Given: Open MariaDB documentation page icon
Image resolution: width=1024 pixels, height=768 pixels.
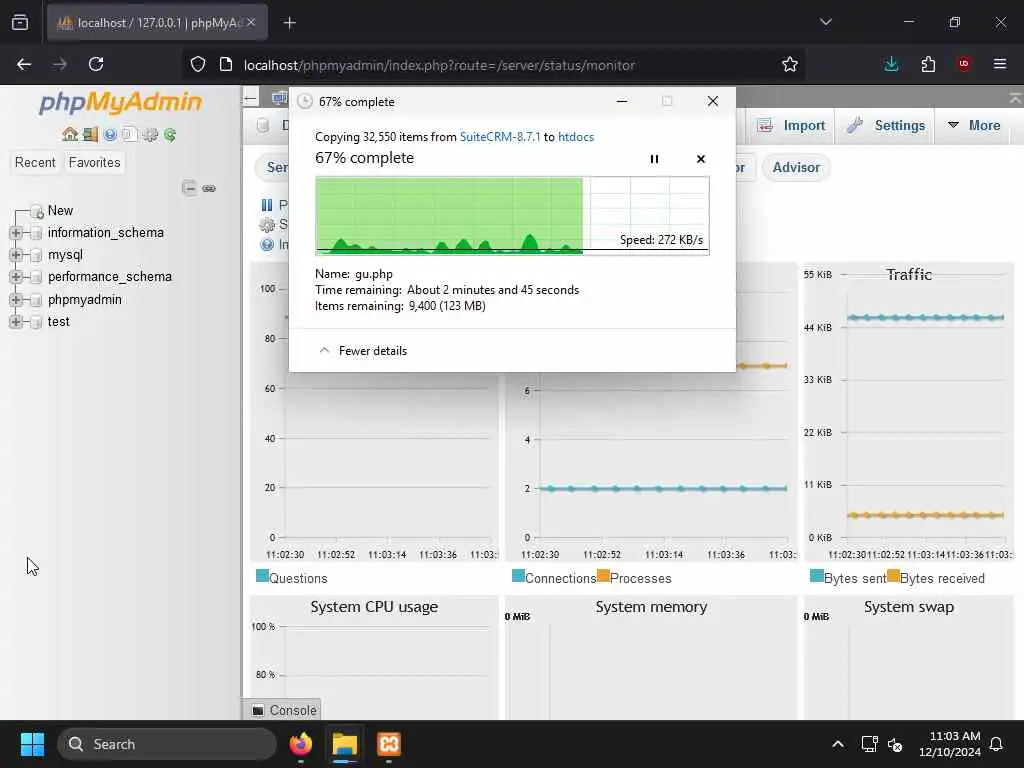Looking at the screenshot, I should coord(129,135).
